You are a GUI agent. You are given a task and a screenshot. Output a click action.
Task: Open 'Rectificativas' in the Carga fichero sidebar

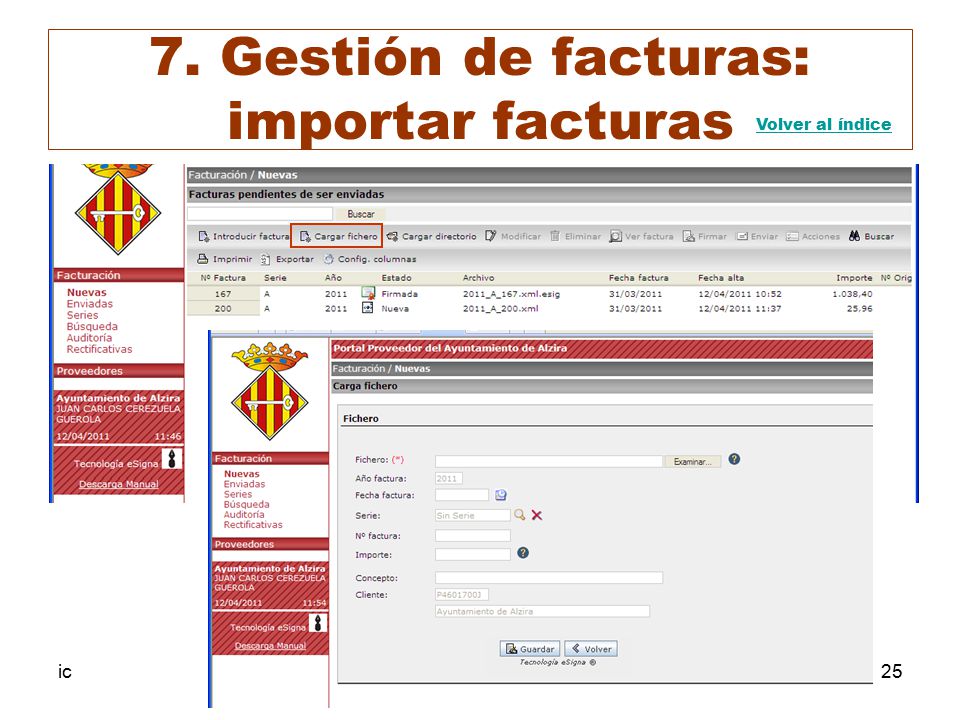(253, 525)
